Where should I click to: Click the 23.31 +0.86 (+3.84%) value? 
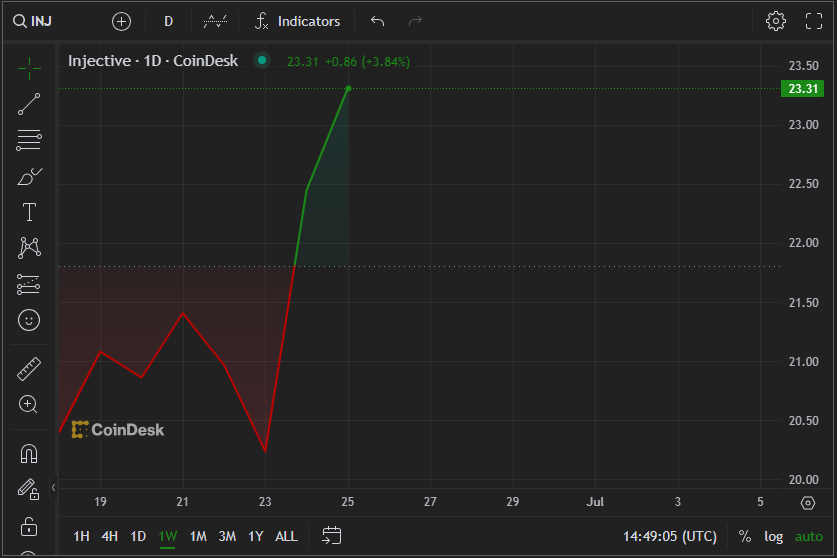pos(349,62)
